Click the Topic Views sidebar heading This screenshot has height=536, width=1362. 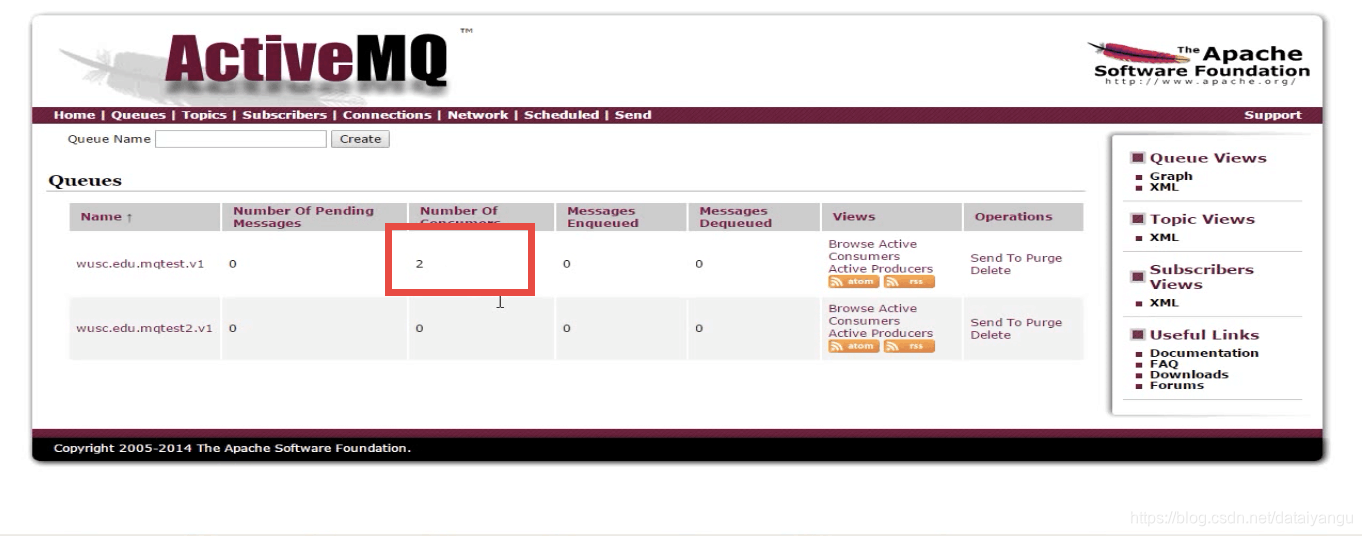pyautogui.click(x=1202, y=219)
